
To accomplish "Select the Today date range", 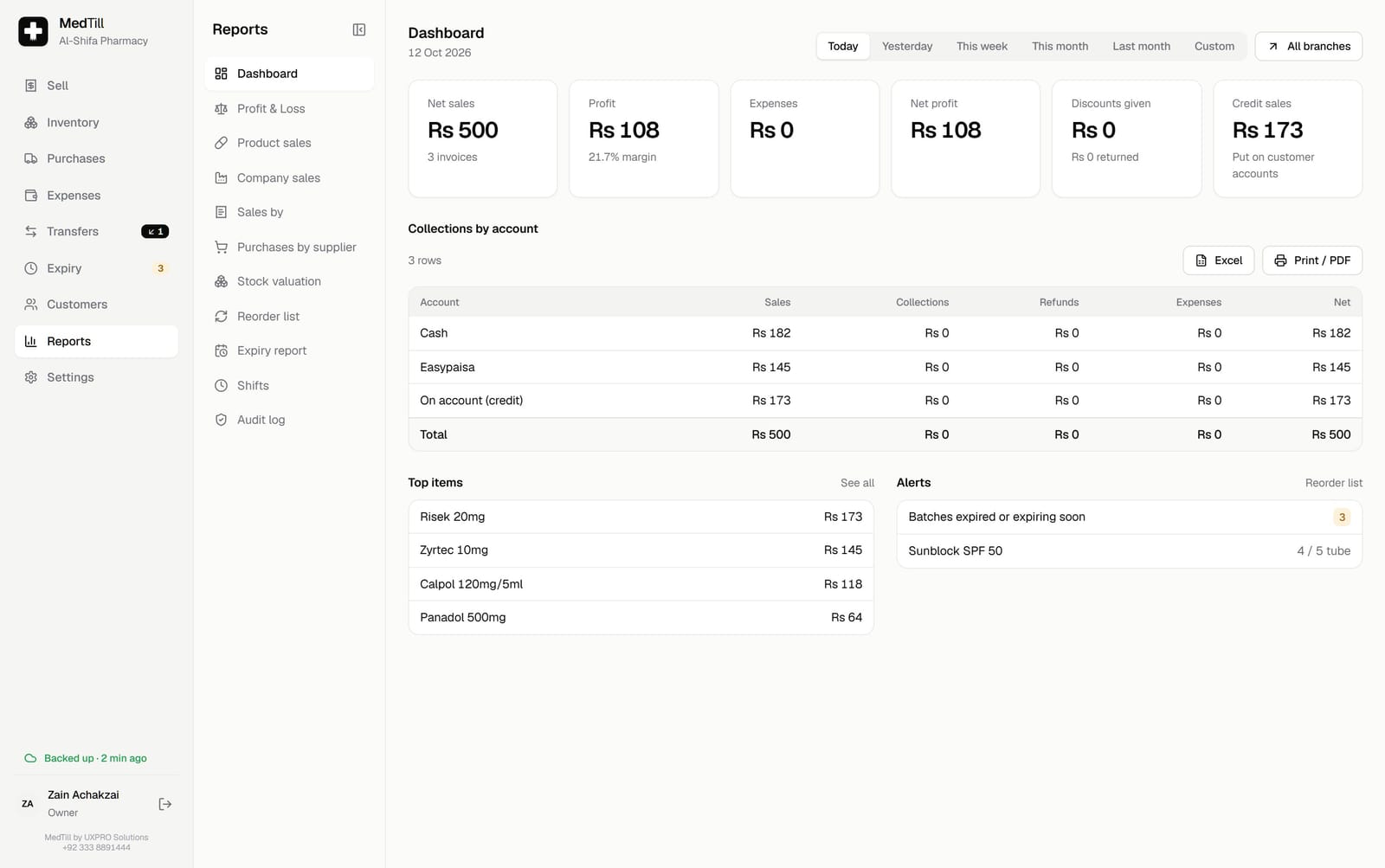I will coord(842,46).
